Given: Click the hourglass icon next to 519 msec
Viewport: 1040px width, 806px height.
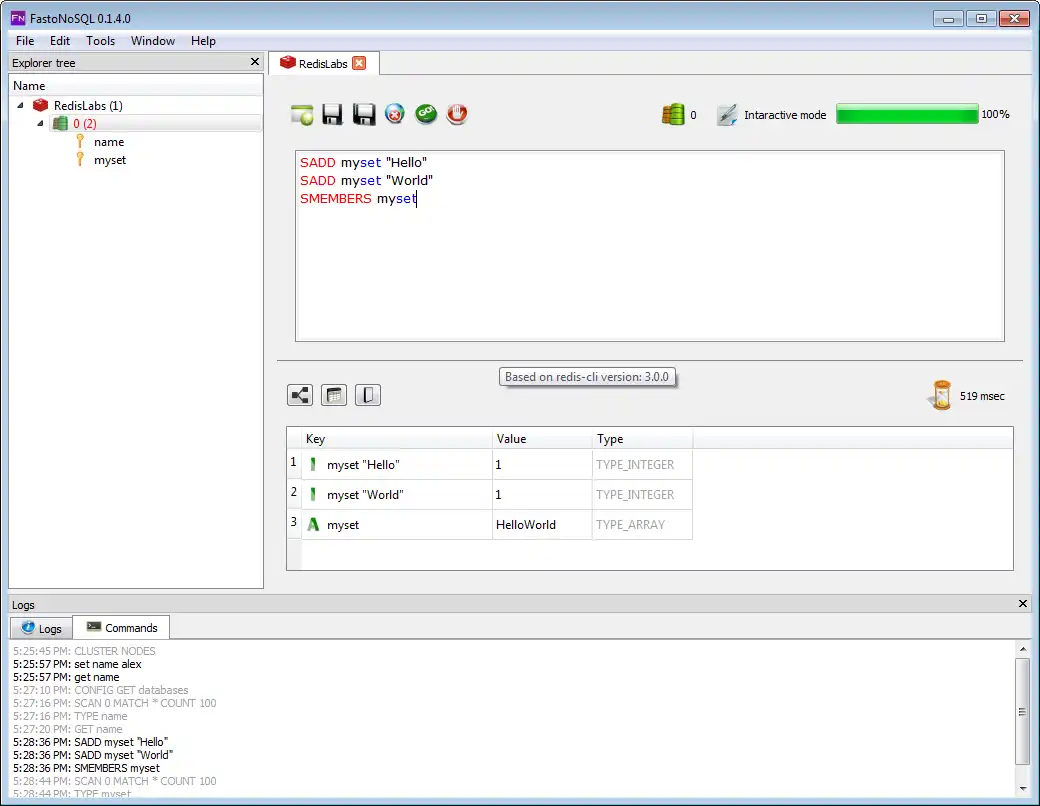Looking at the screenshot, I should click(941, 395).
